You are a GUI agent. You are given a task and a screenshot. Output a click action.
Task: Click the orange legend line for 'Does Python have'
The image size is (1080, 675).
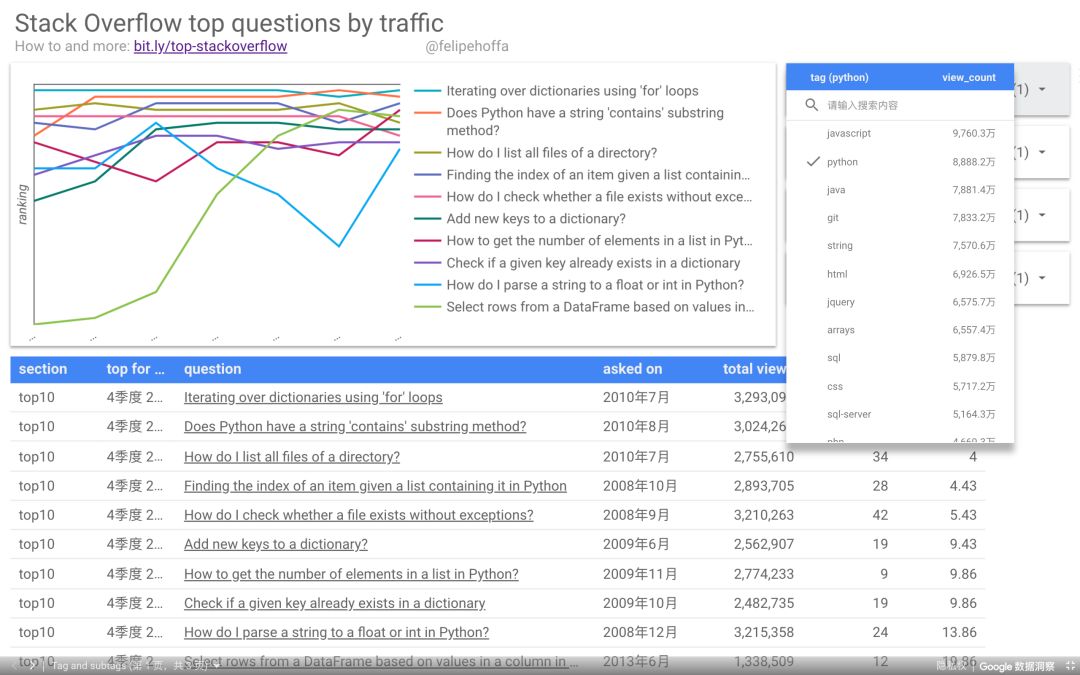coord(427,112)
